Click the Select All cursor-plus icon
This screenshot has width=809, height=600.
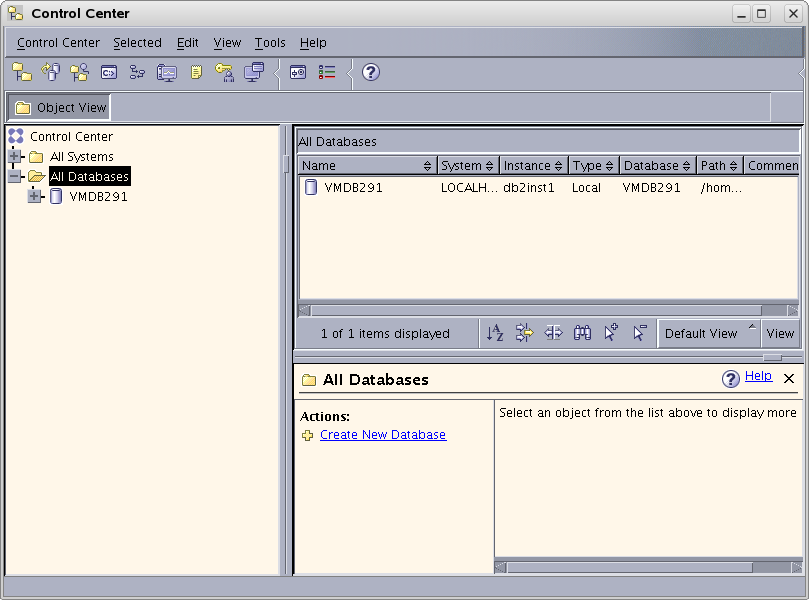pos(611,333)
